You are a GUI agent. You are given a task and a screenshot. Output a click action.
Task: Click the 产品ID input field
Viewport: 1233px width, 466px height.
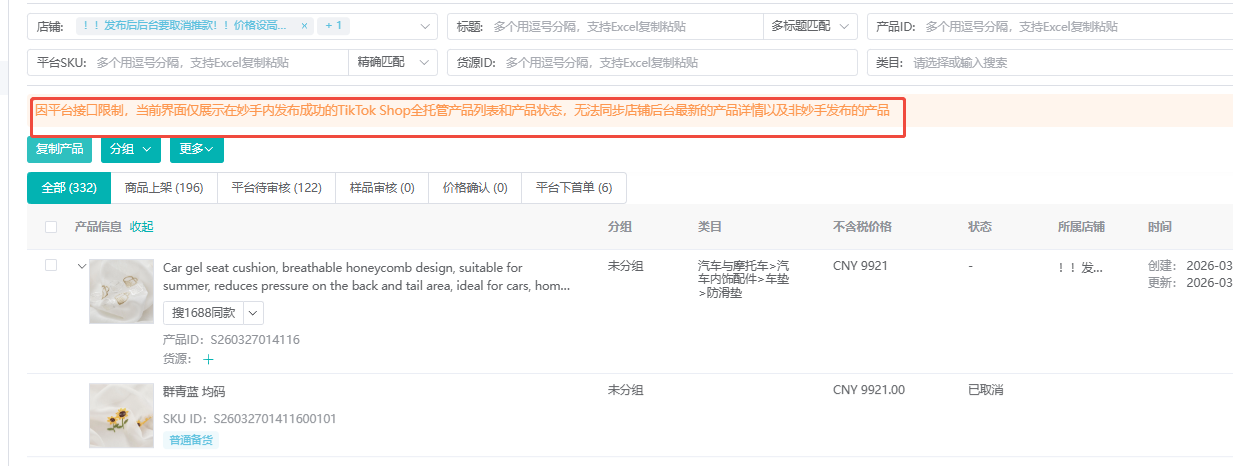[1077, 26]
